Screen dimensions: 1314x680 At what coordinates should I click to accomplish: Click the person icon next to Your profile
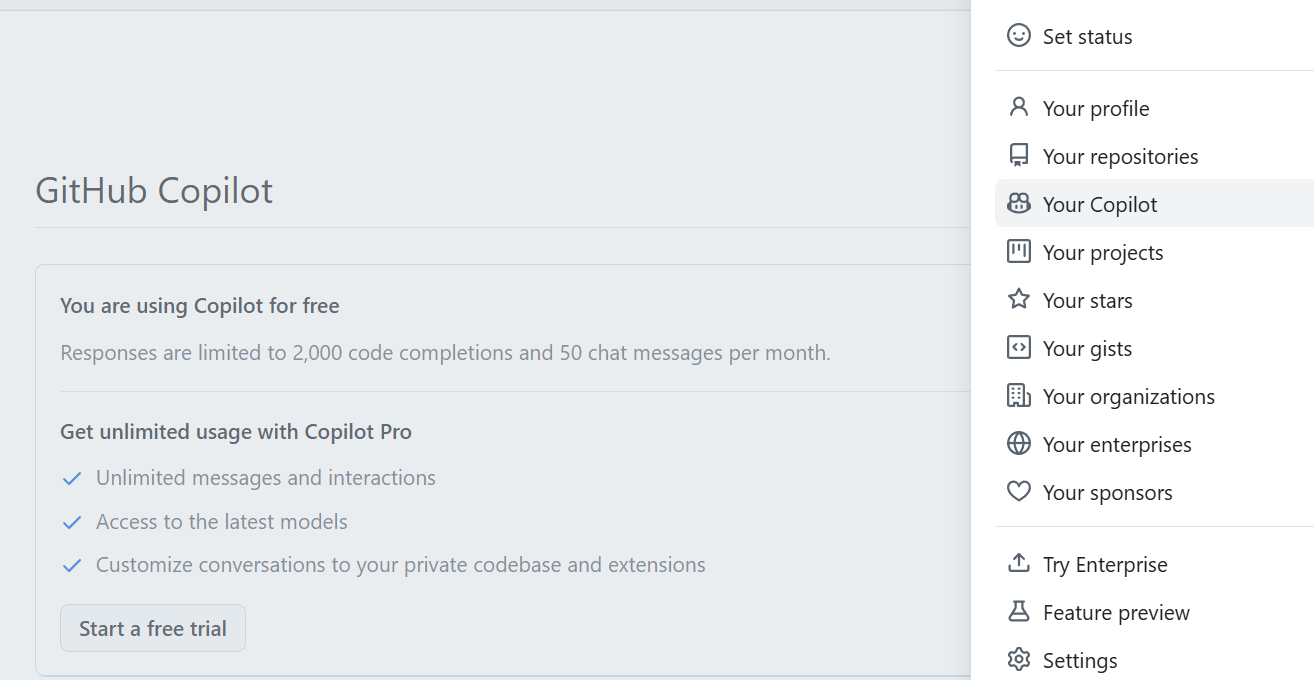point(1018,107)
